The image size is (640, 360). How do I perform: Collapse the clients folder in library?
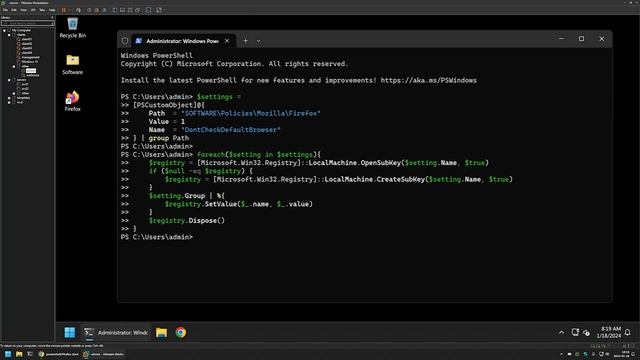click(x=9, y=35)
